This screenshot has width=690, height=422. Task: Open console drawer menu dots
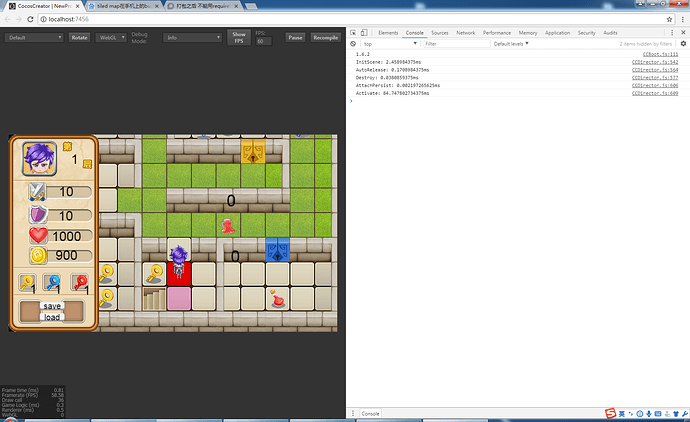click(352, 413)
